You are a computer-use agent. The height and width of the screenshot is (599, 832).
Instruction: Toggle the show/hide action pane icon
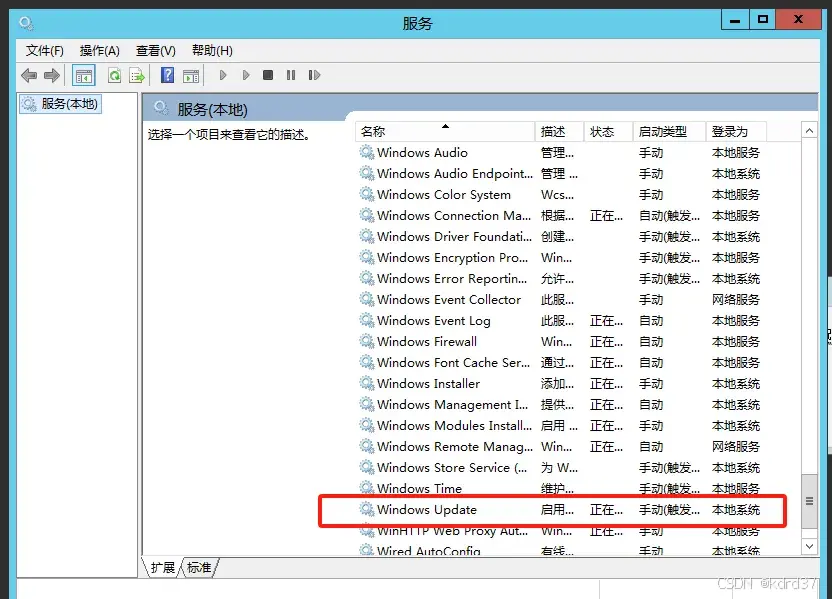pos(191,75)
